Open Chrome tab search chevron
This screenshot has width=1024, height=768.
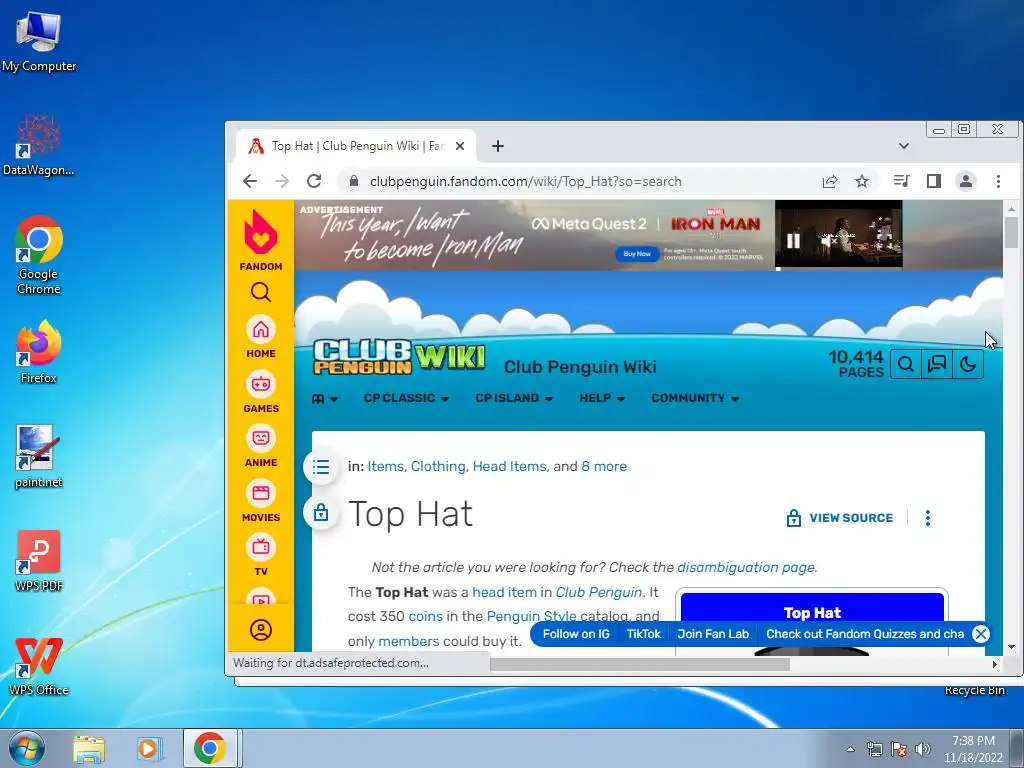click(x=904, y=146)
